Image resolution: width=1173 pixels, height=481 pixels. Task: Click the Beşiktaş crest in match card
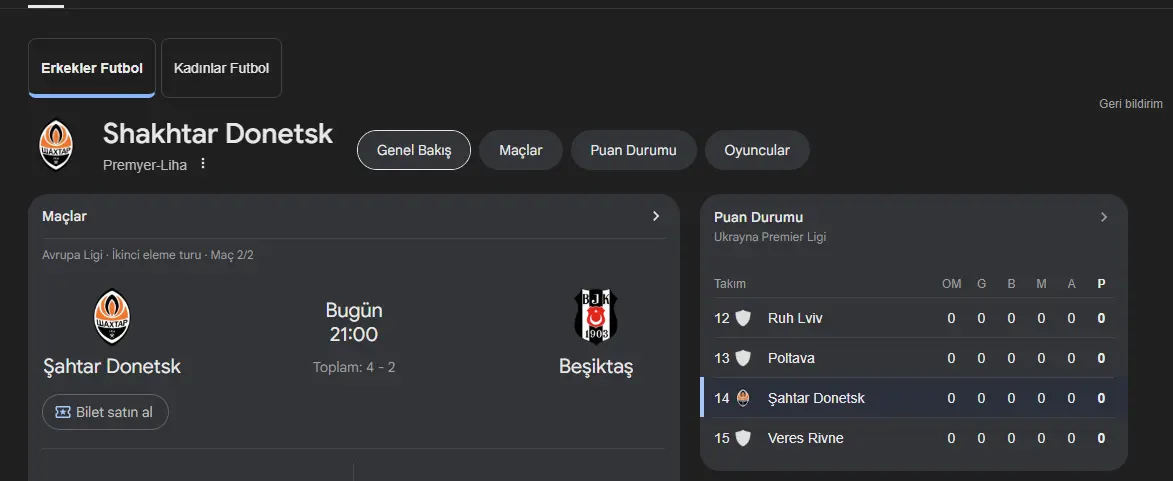coord(595,317)
